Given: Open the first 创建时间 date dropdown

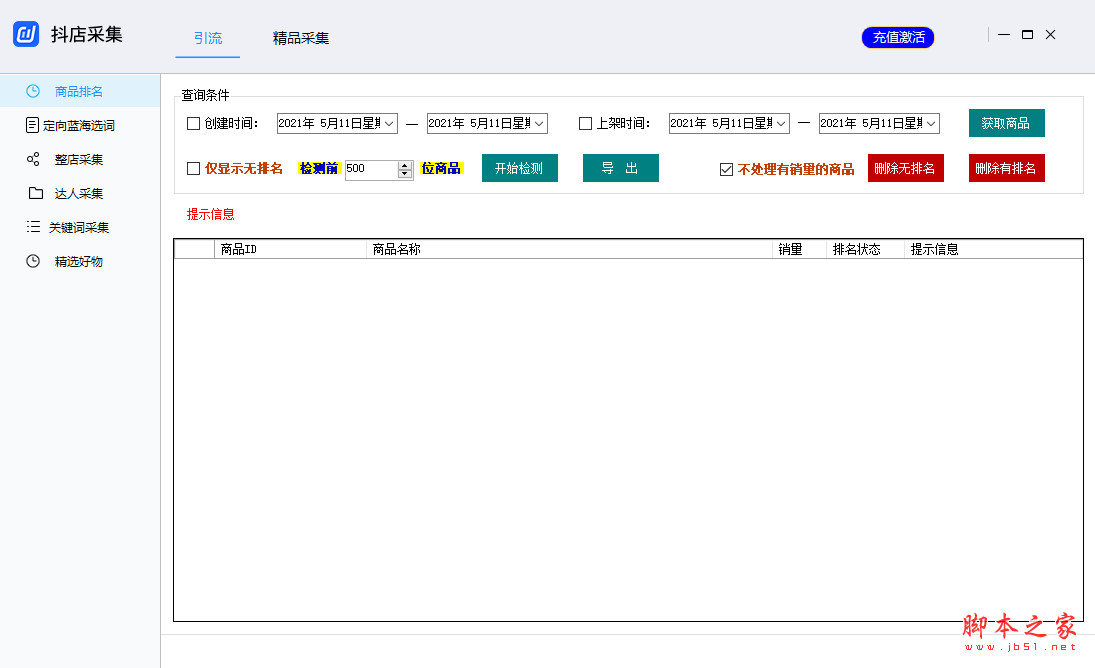Looking at the screenshot, I should tap(389, 123).
